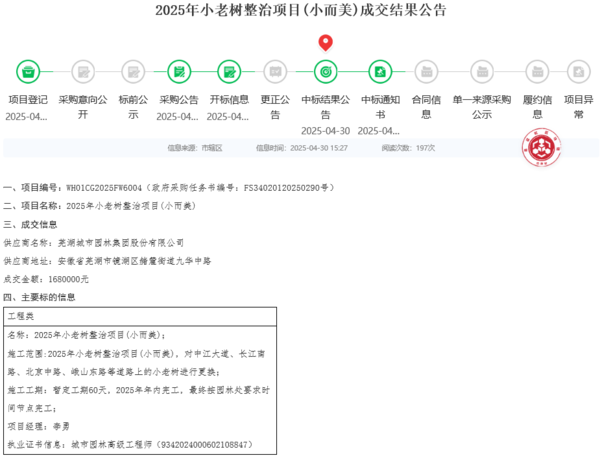Click the 合同信息 step icon
This screenshot has height=458, width=600.
click(427, 72)
